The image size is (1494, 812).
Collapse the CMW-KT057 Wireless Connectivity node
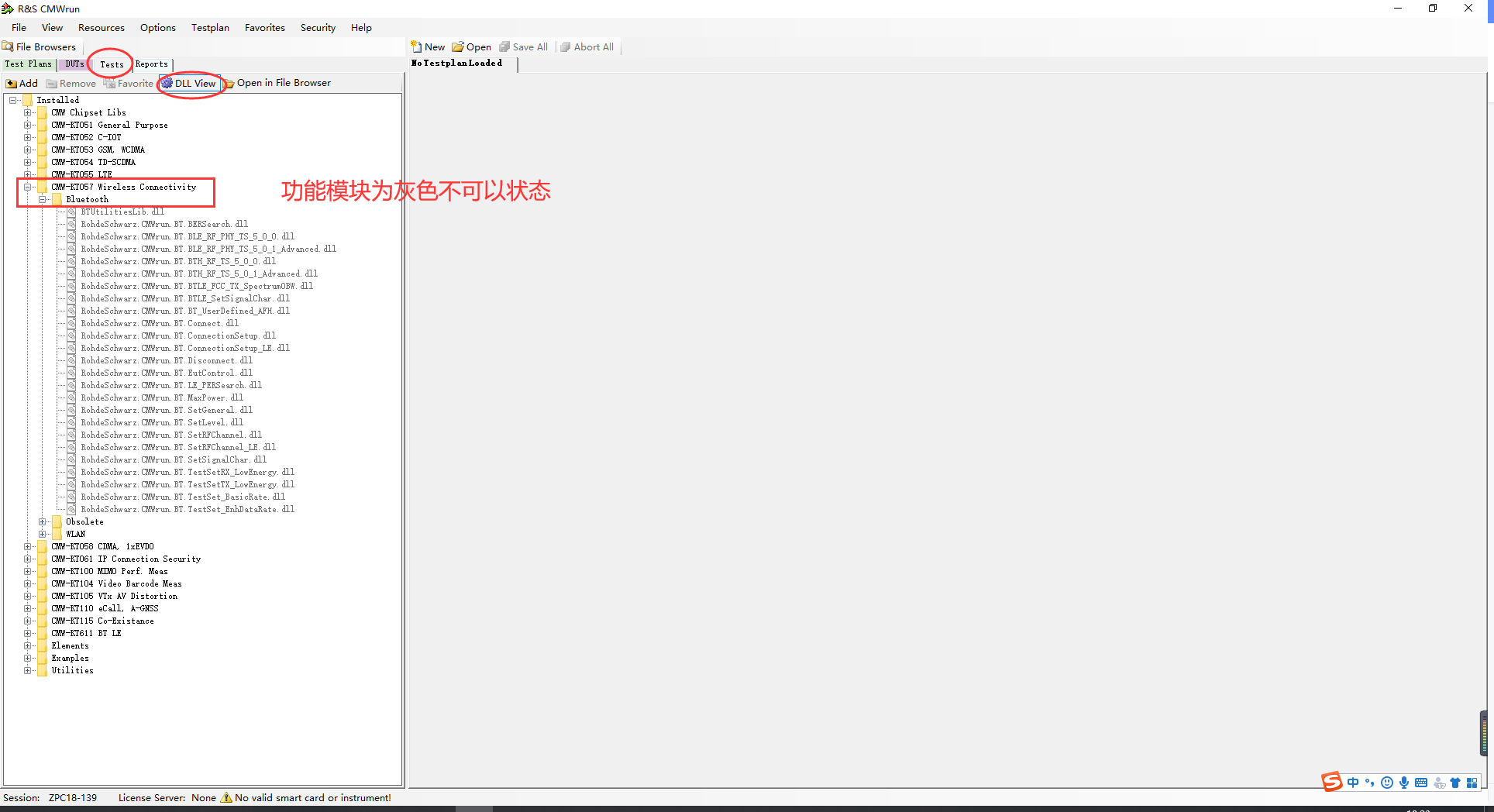pos(28,187)
